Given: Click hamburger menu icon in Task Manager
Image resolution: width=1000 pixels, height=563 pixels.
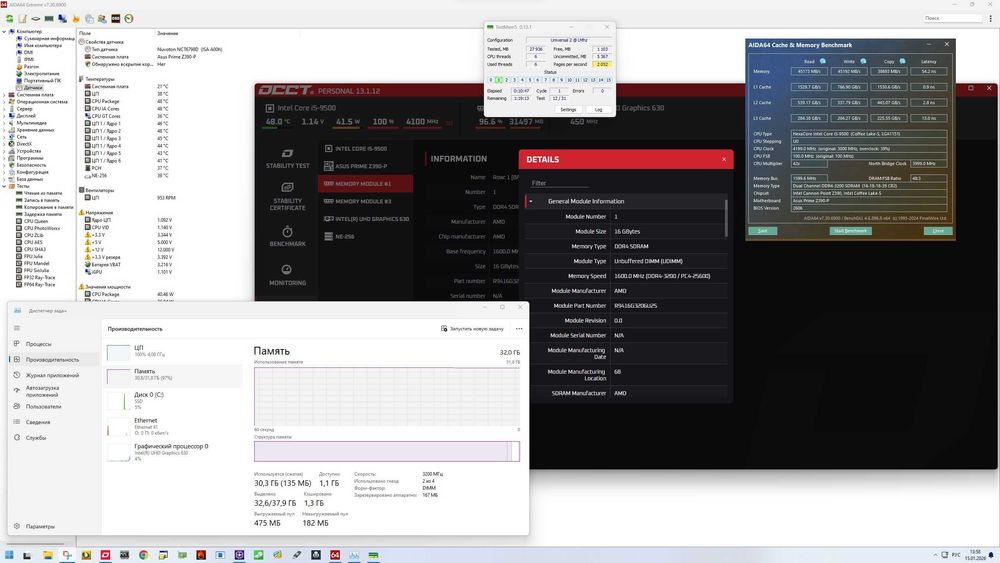Looking at the screenshot, I should [x=17, y=328].
